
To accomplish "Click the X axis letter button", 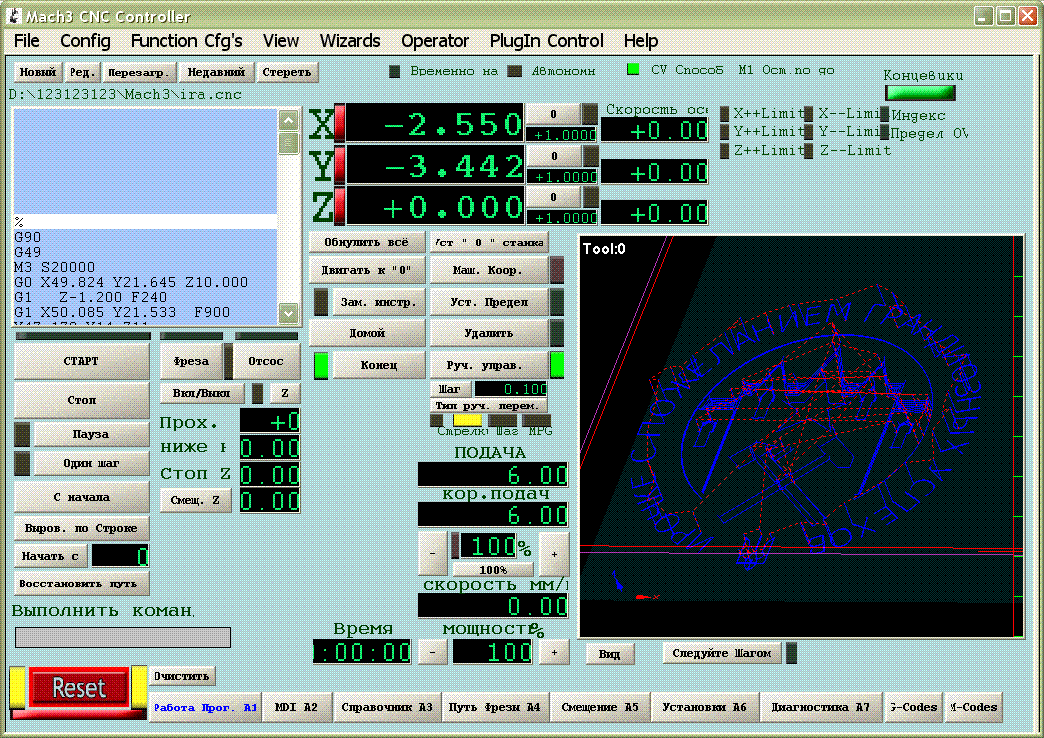I will click(321, 124).
